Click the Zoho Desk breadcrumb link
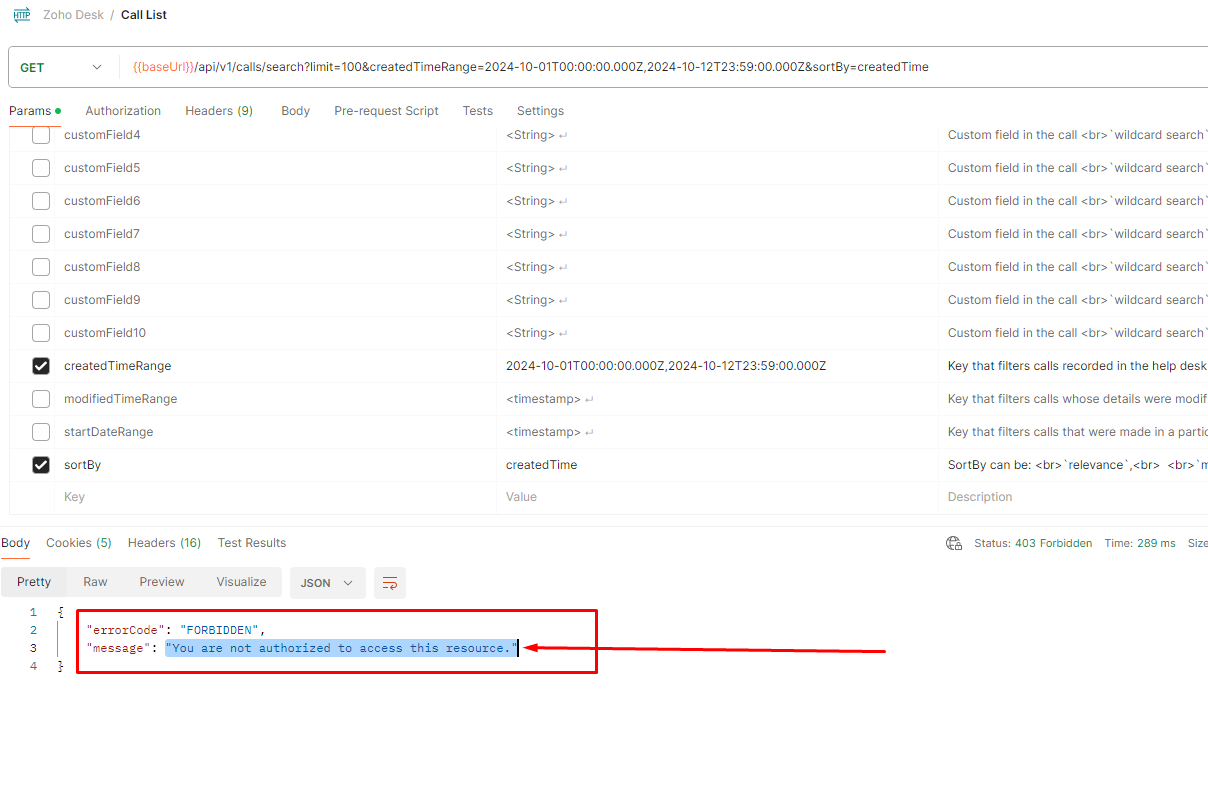The width and height of the screenshot is (1208, 788). [x=73, y=15]
